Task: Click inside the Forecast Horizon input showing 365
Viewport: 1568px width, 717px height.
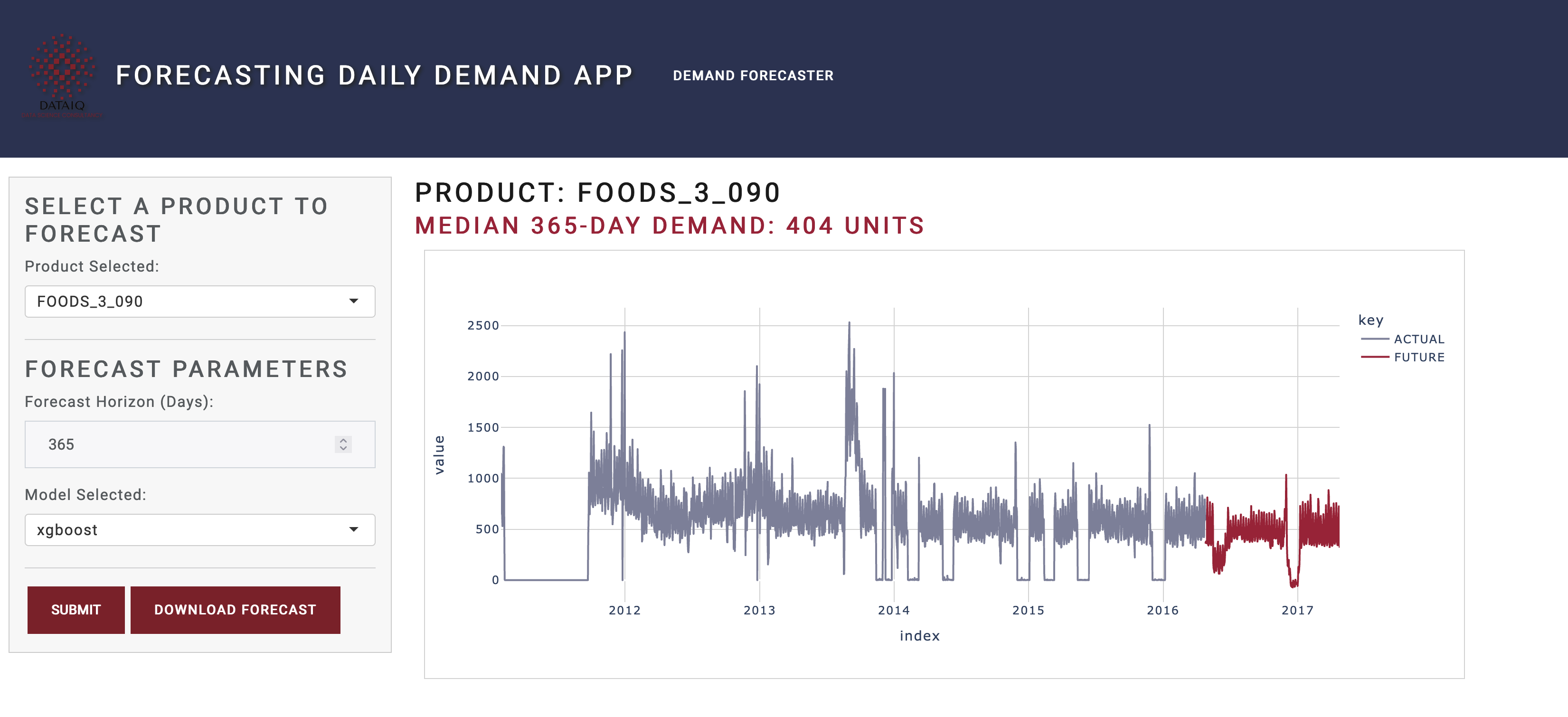Action: tap(152, 444)
